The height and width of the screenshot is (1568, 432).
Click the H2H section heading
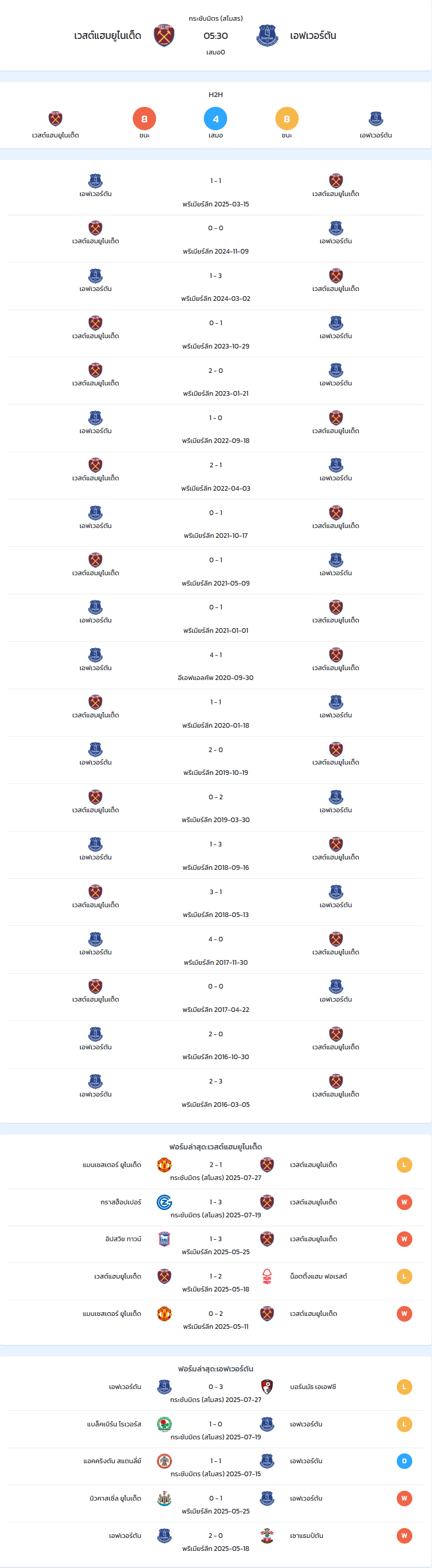pyautogui.click(x=215, y=95)
